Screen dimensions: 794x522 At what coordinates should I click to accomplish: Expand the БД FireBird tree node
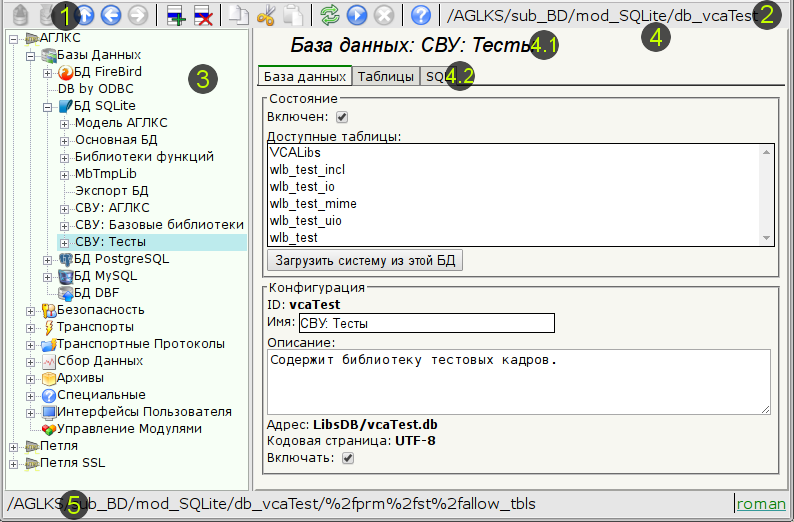click(x=48, y=73)
